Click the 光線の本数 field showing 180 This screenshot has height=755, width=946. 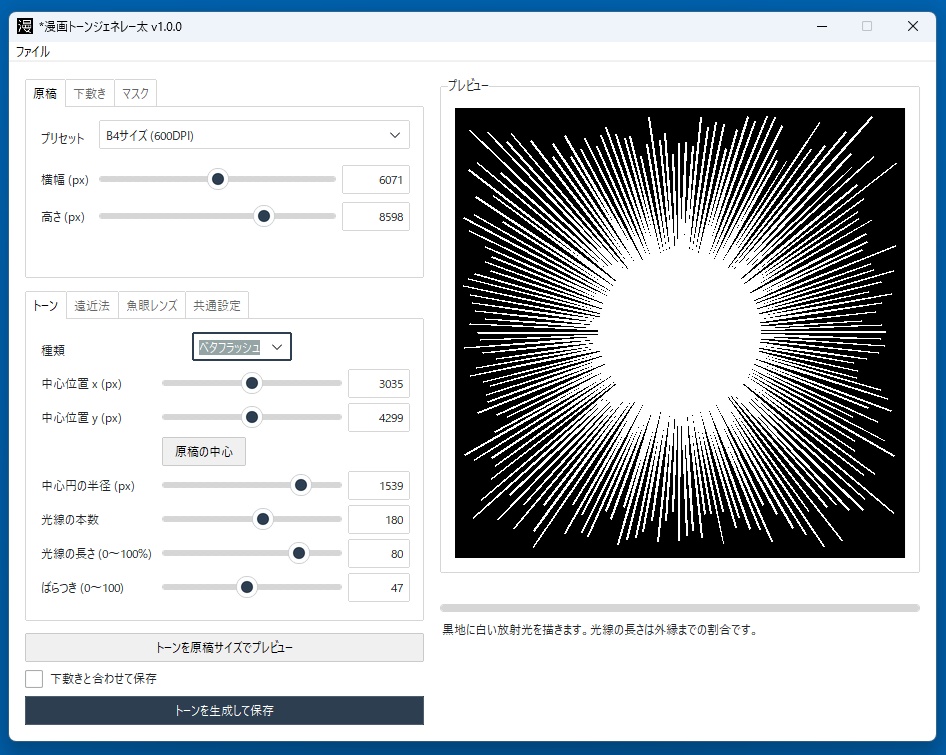click(x=379, y=520)
